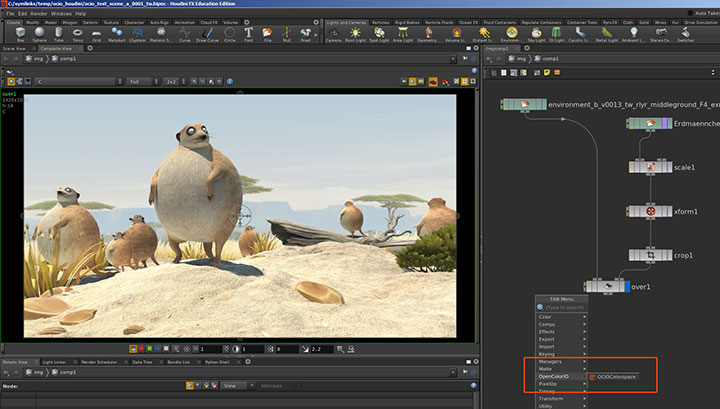The width and height of the screenshot is (720, 409).
Task: Select the Circle shelf tool
Action: tap(230, 34)
